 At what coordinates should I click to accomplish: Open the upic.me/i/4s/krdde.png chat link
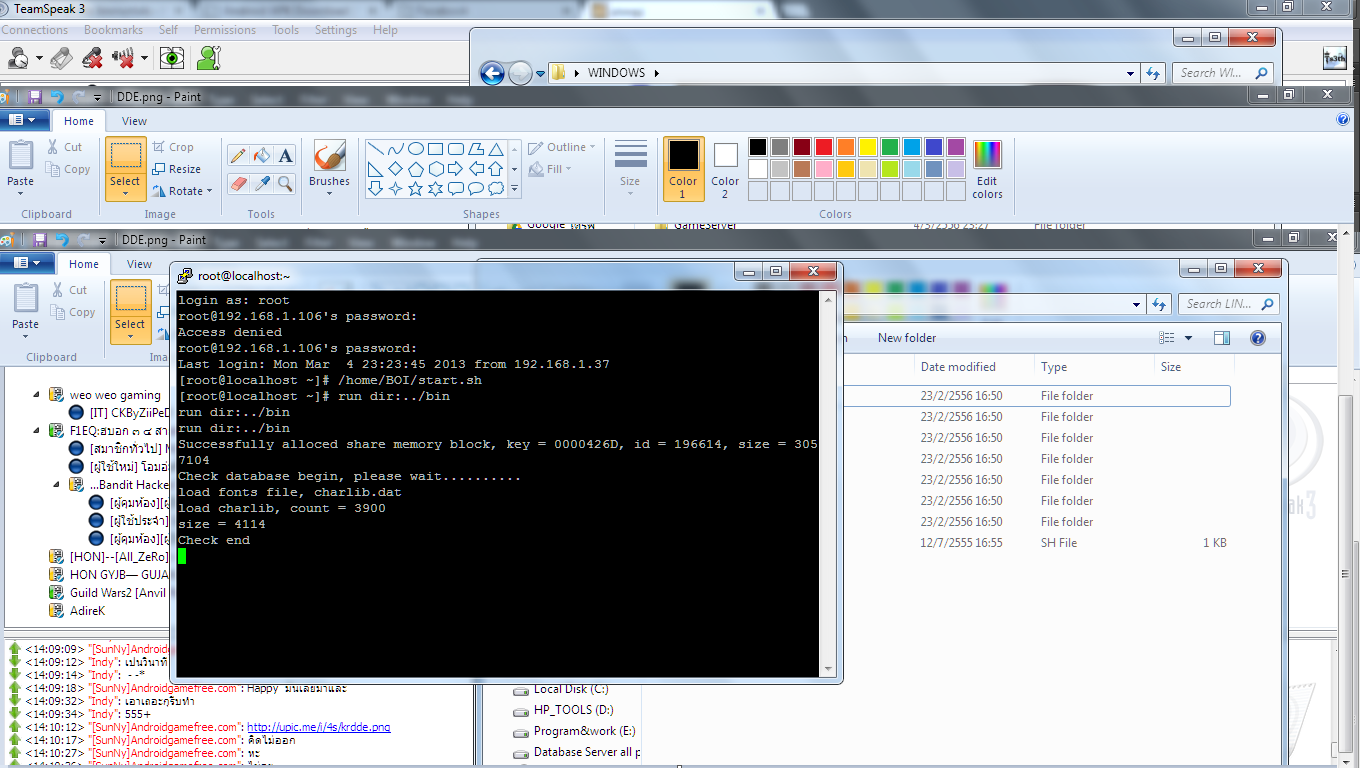click(x=319, y=727)
